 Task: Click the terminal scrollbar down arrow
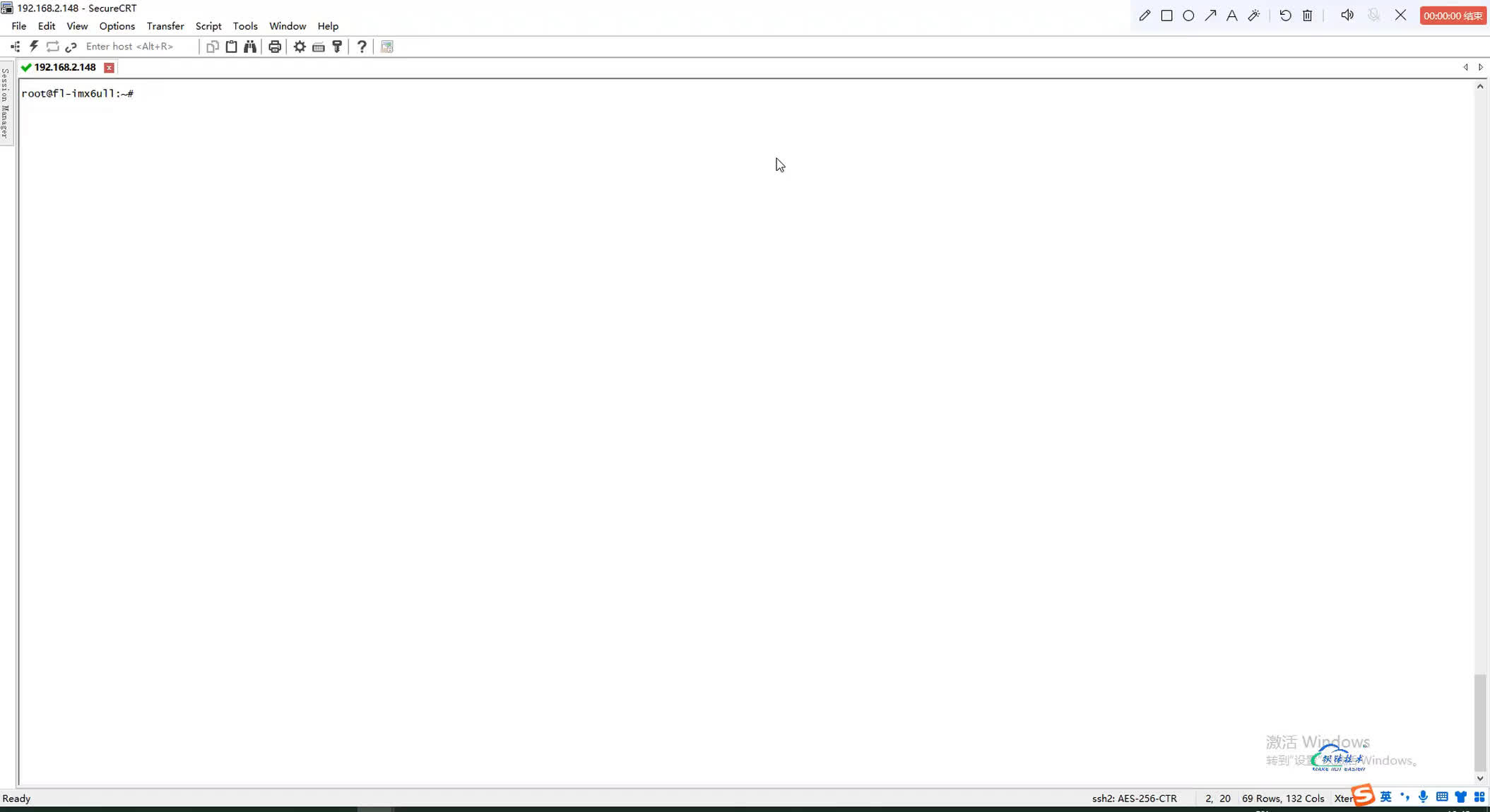(1480, 778)
